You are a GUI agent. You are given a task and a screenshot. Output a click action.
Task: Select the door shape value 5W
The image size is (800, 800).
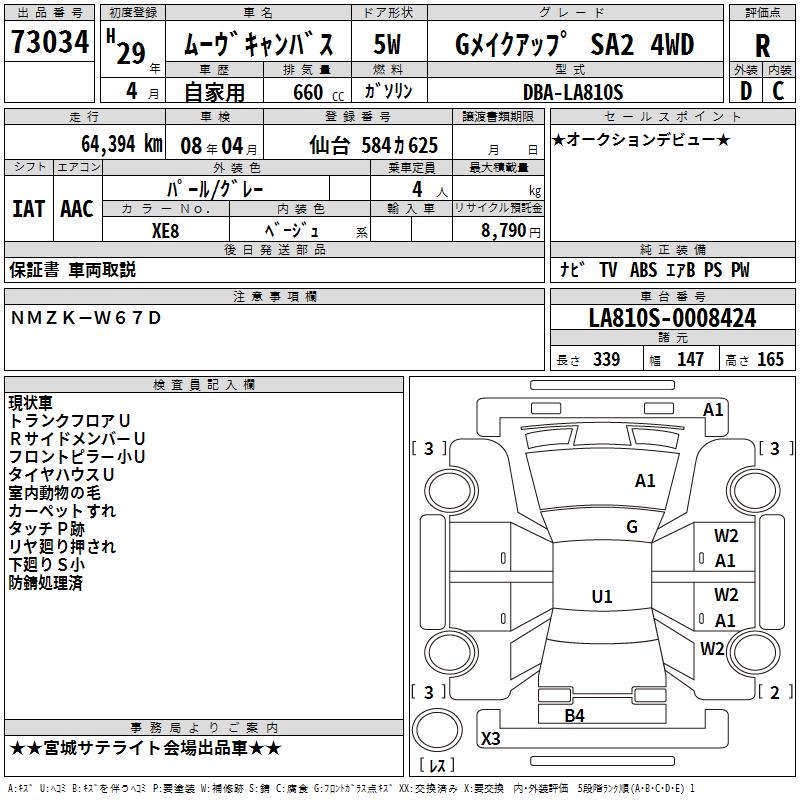pos(388,44)
